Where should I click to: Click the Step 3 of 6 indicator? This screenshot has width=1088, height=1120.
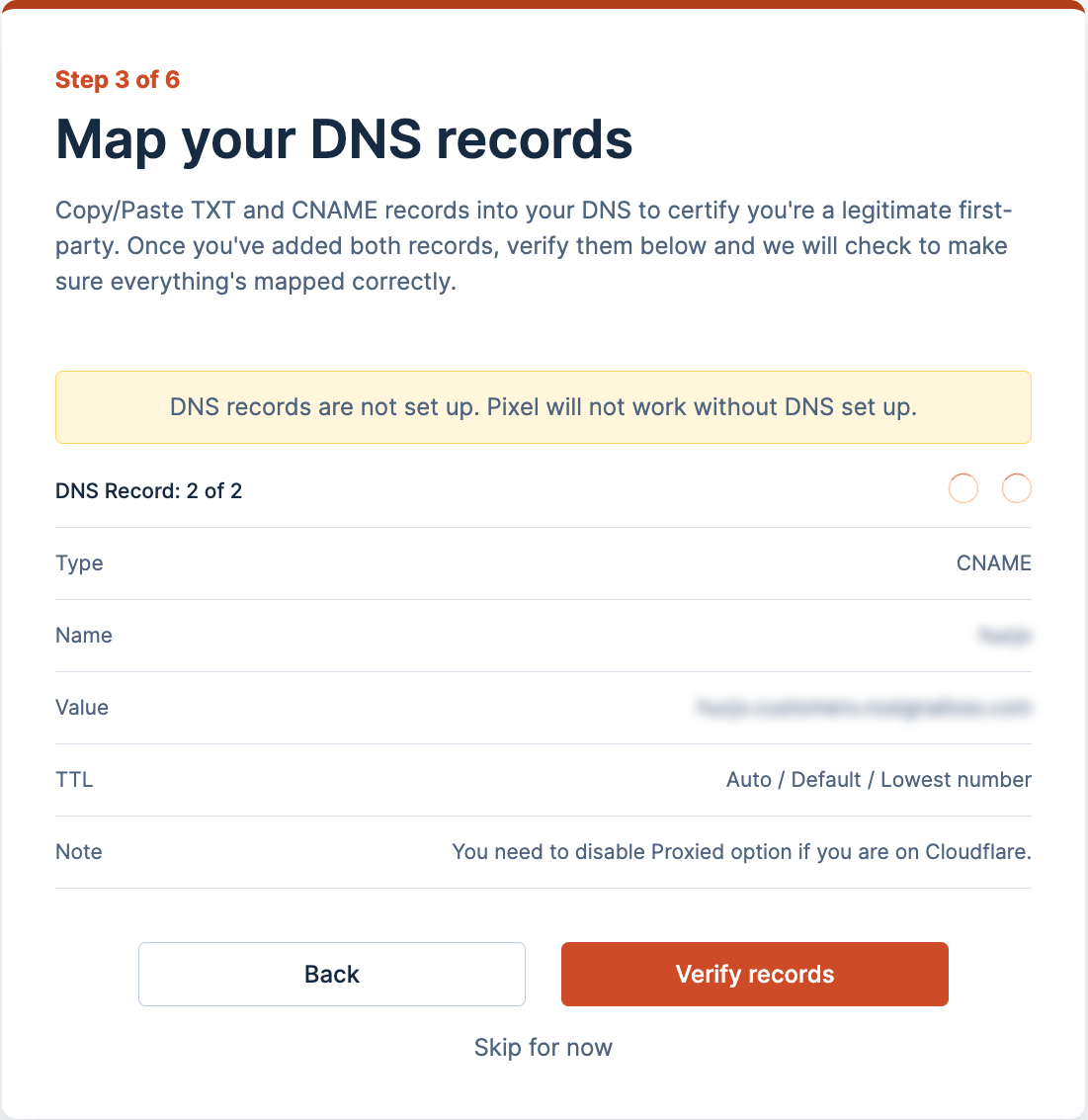(x=118, y=80)
